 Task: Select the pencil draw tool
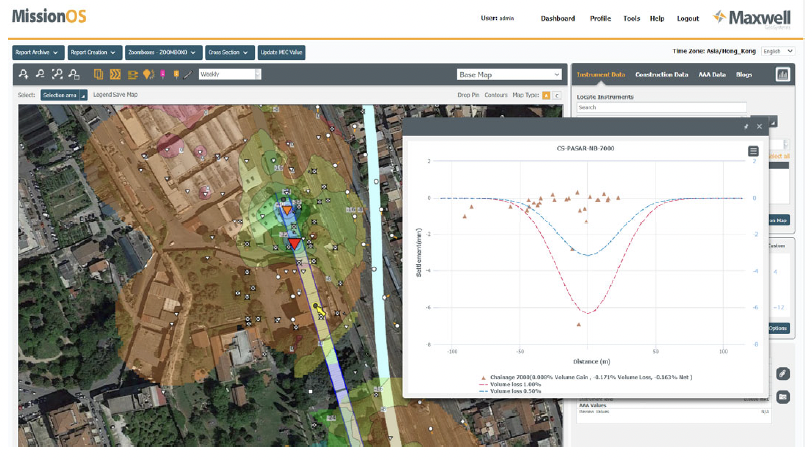pos(188,75)
